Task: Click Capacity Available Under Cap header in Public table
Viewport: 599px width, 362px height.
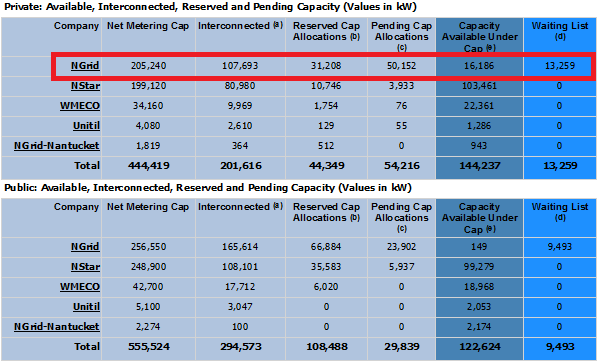Action: coord(480,218)
